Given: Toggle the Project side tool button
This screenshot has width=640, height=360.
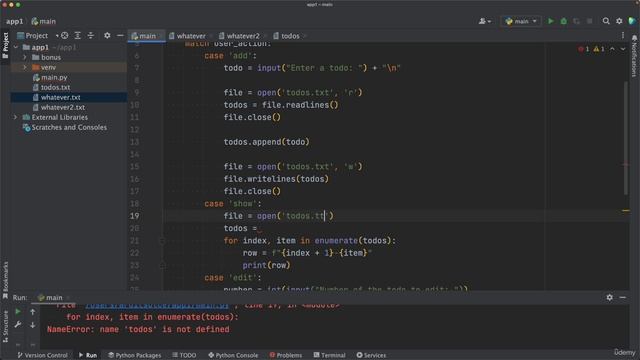Looking at the screenshot, I should (x=5, y=45).
